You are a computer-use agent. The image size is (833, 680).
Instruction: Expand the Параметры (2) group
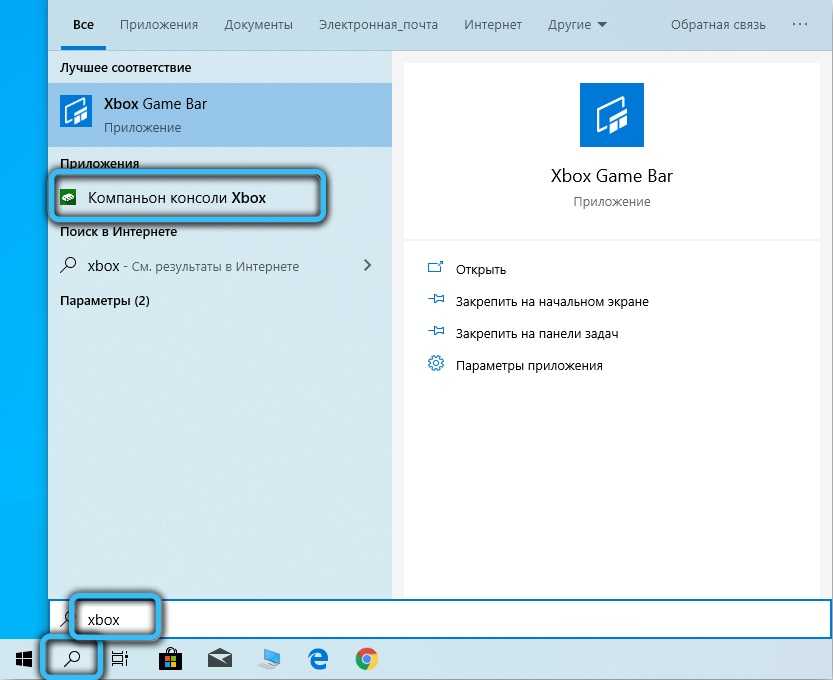105,301
